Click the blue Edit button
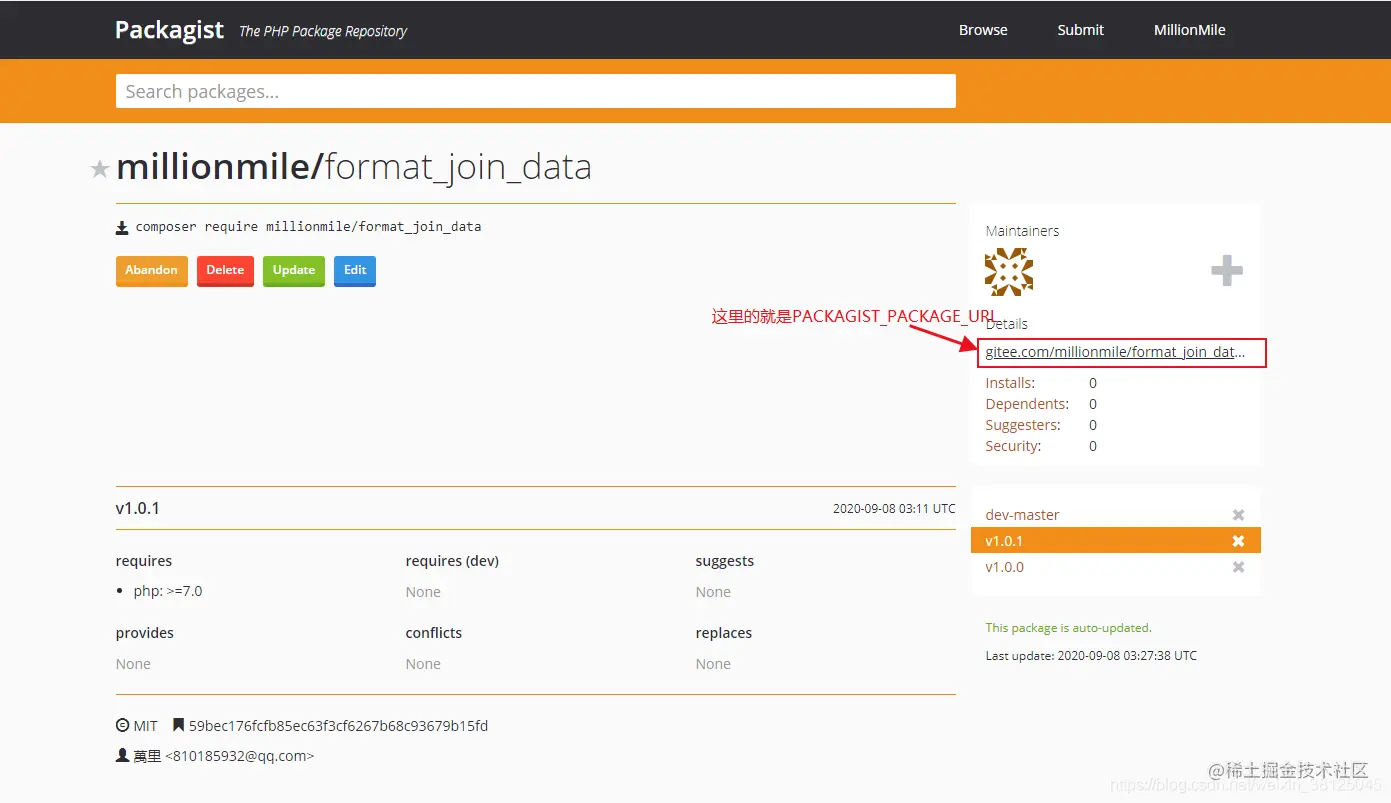The width and height of the screenshot is (1391, 803). tap(355, 271)
